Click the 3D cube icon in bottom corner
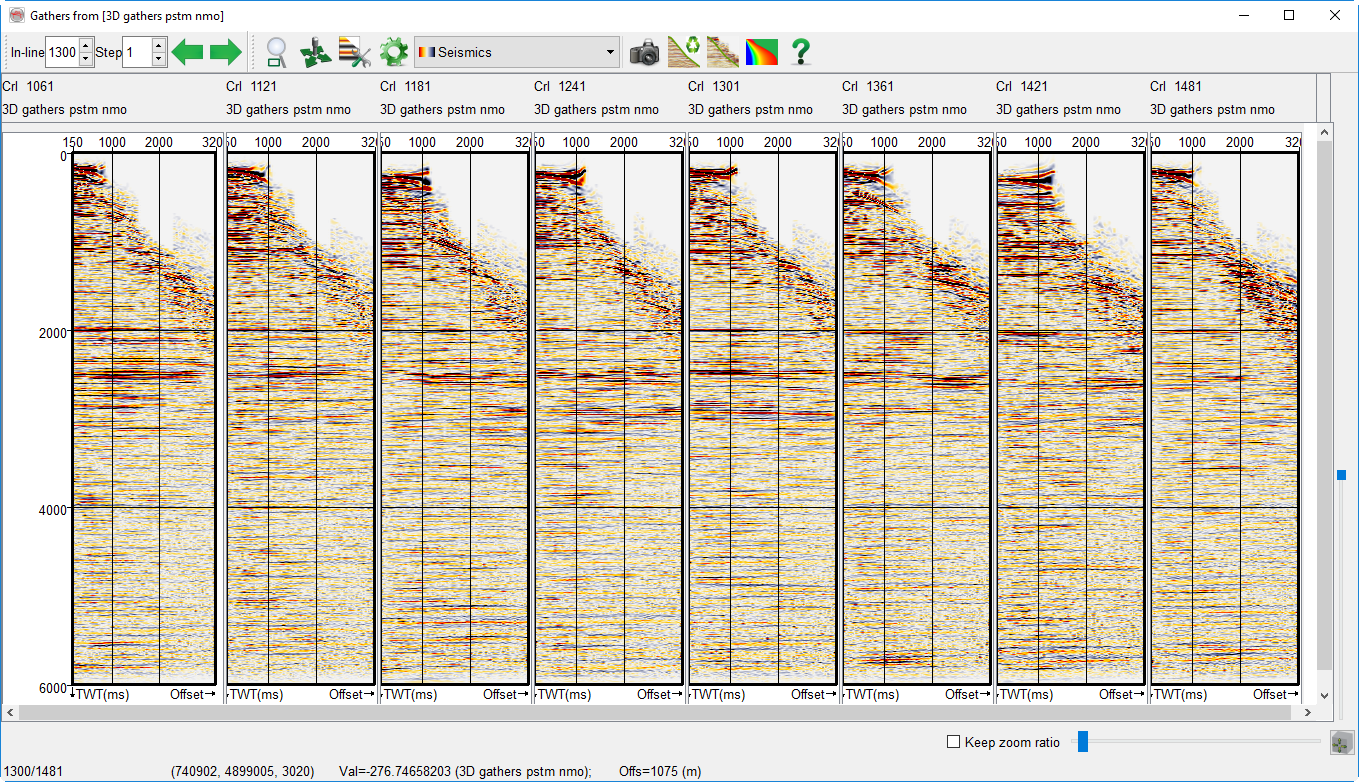This screenshot has width=1359, height=782. [1341, 743]
